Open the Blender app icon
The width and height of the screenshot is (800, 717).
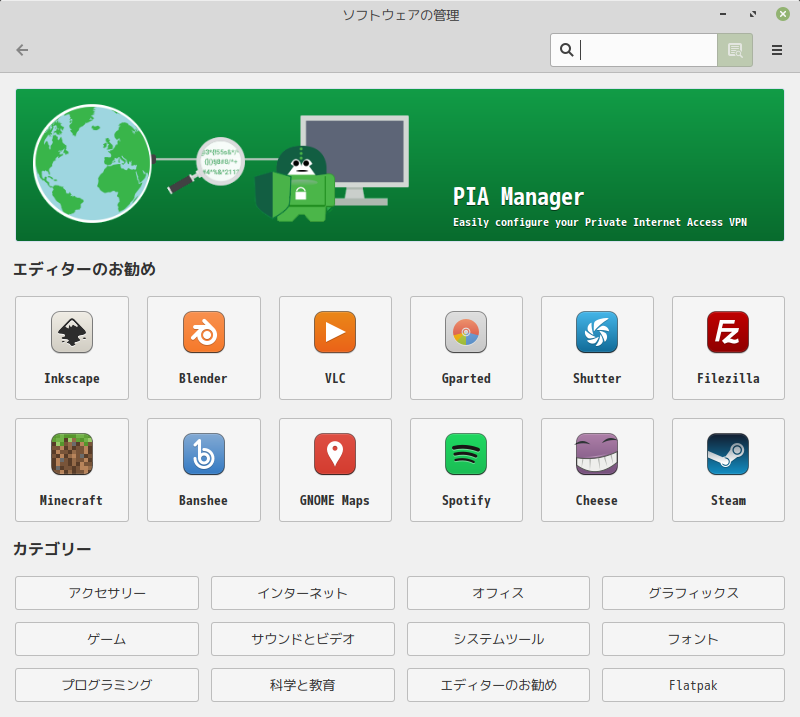tap(204, 332)
